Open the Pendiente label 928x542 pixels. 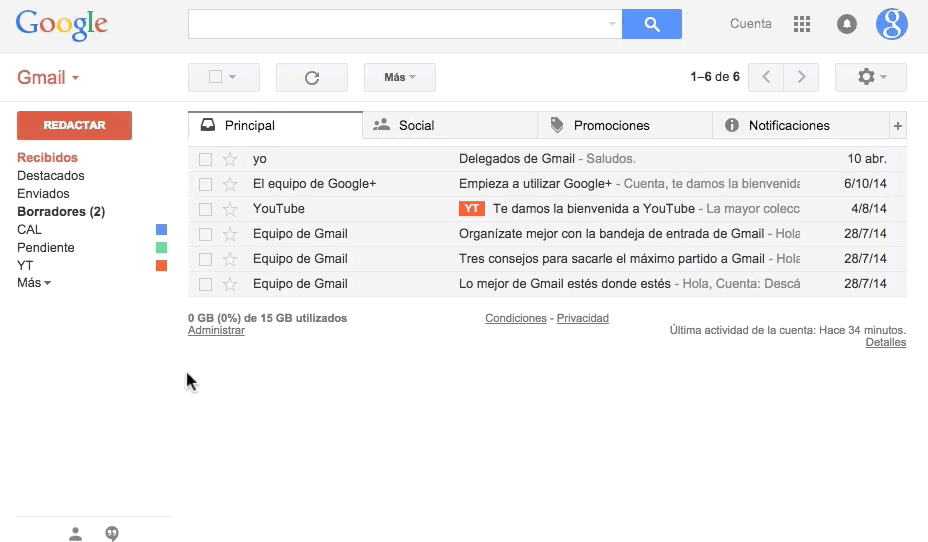point(46,247)
